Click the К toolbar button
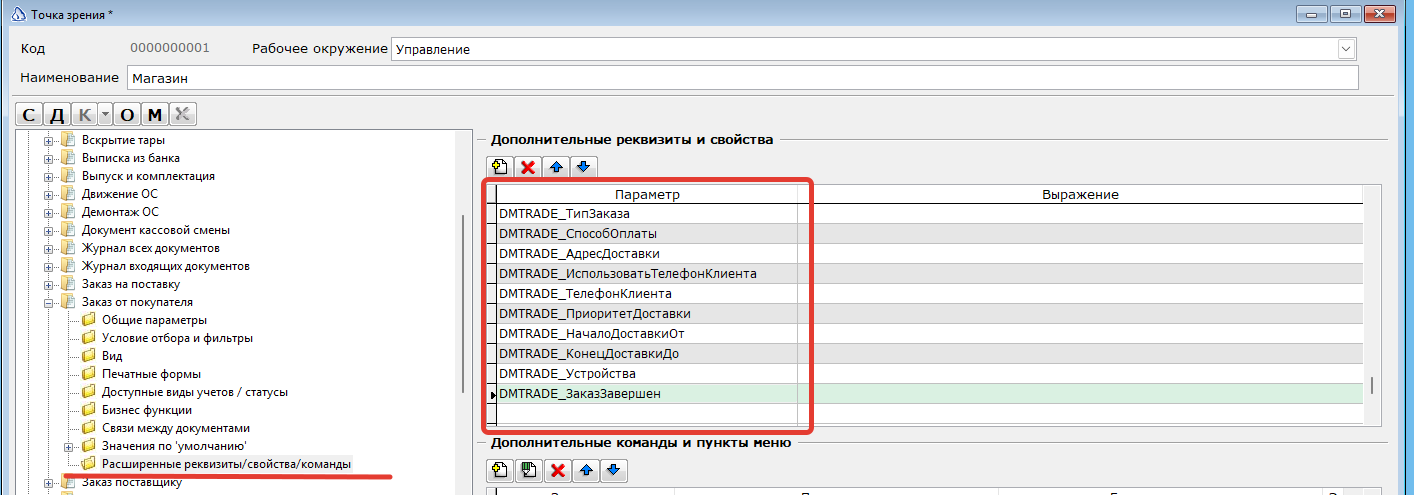This screenshot has height=495, width=1414. tap(84, 114)
